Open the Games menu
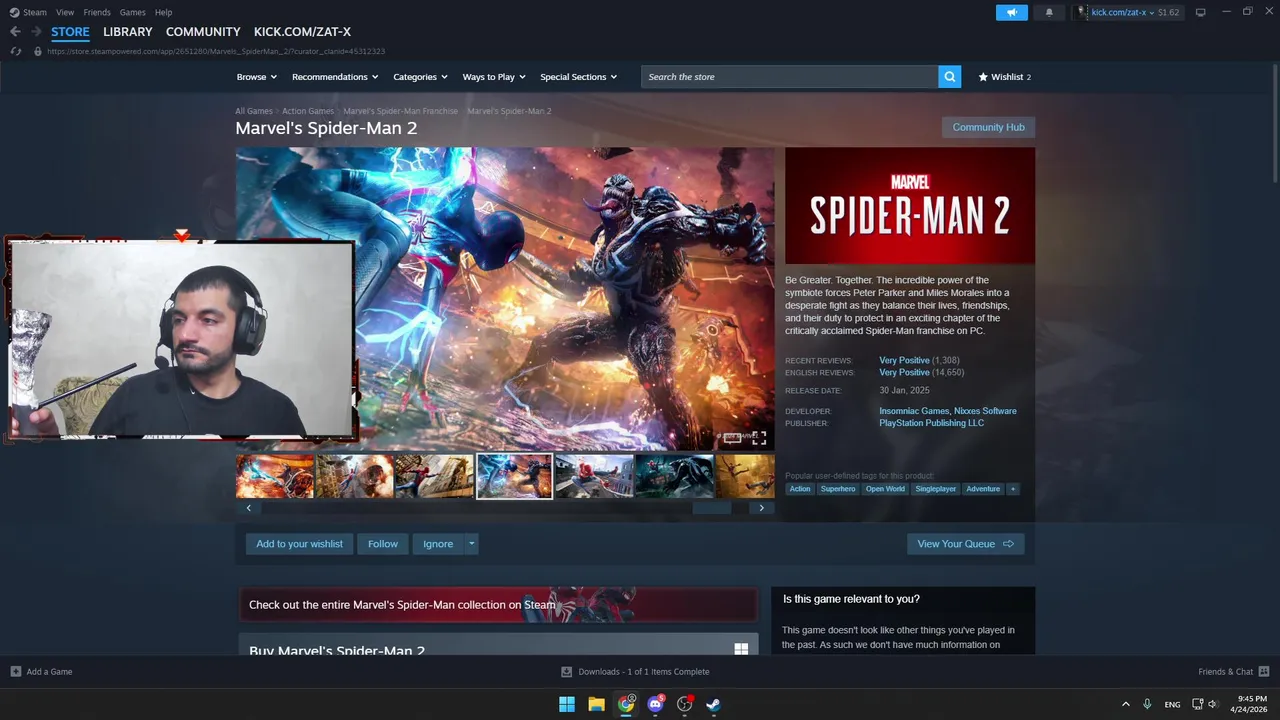1280x720 pixels. [x=132, y=12]
